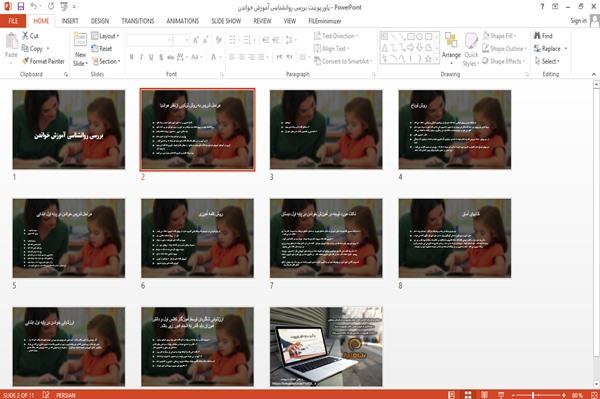The image size is (600, 399).
Task: Click the Arrange icon in Drawing group
Action: click(451, 40)
